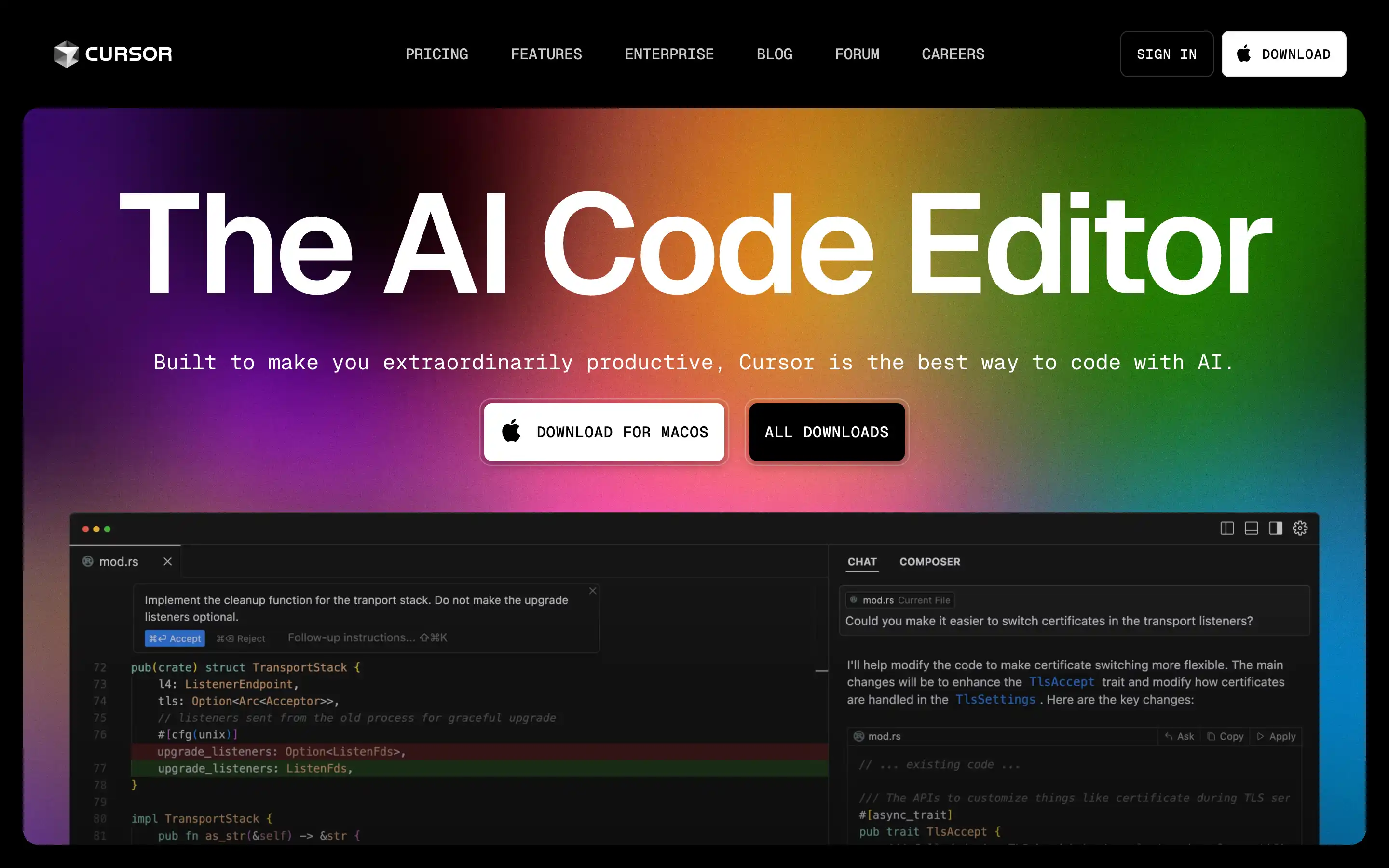Open the Blog link
This screenshot has width=1389, height=868.
[774, 54]
